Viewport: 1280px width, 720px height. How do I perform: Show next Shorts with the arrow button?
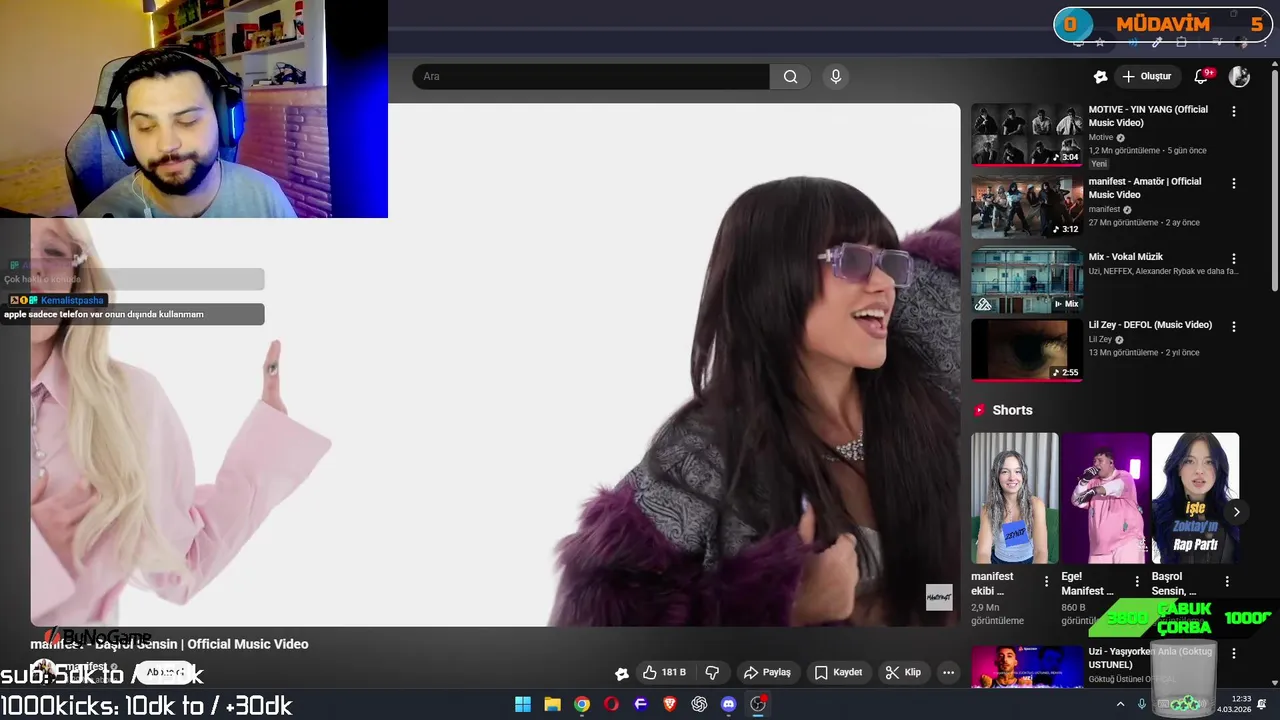[x=1237, y=512]
